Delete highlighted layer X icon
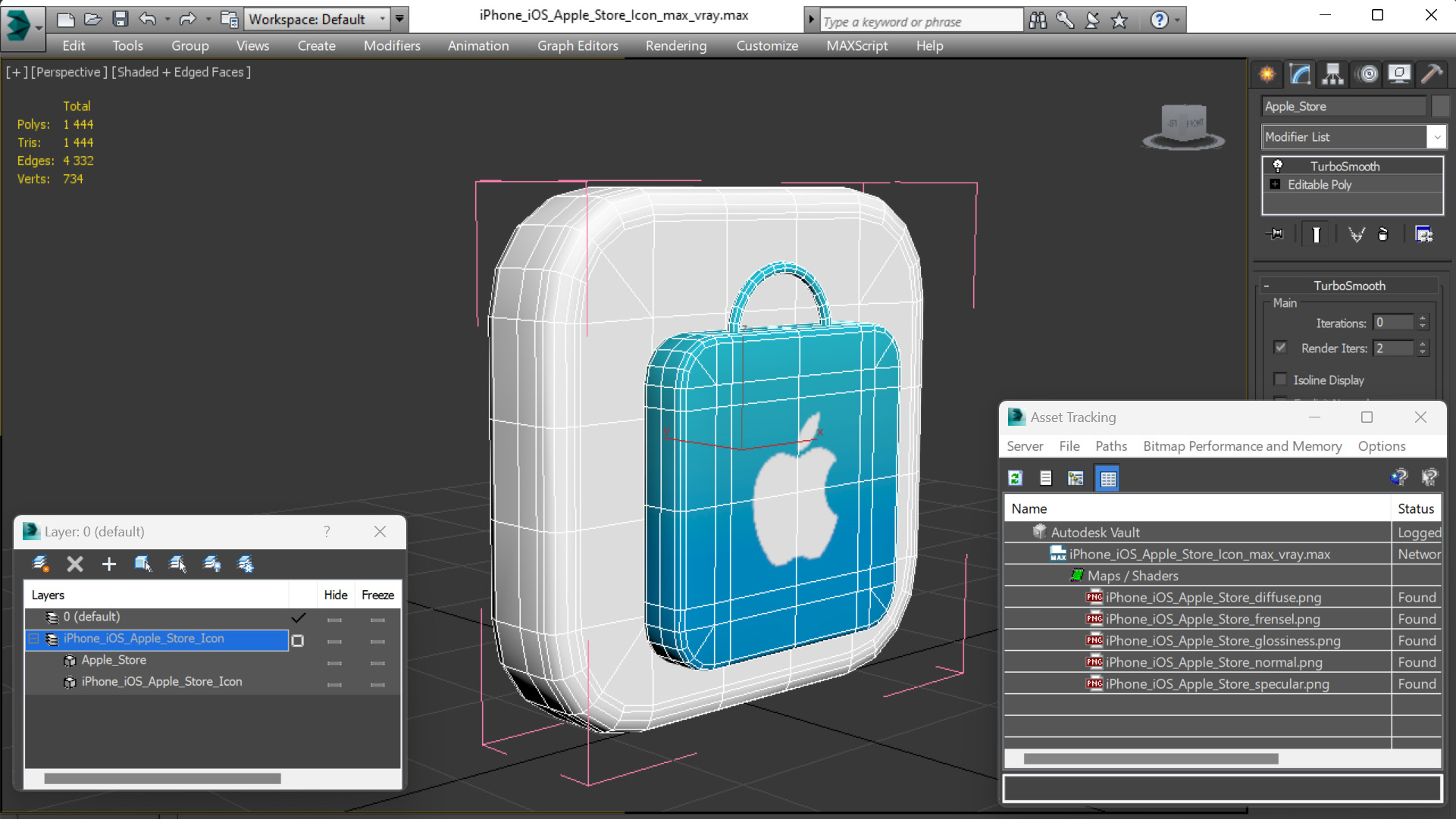 click(x=75, y=564)
